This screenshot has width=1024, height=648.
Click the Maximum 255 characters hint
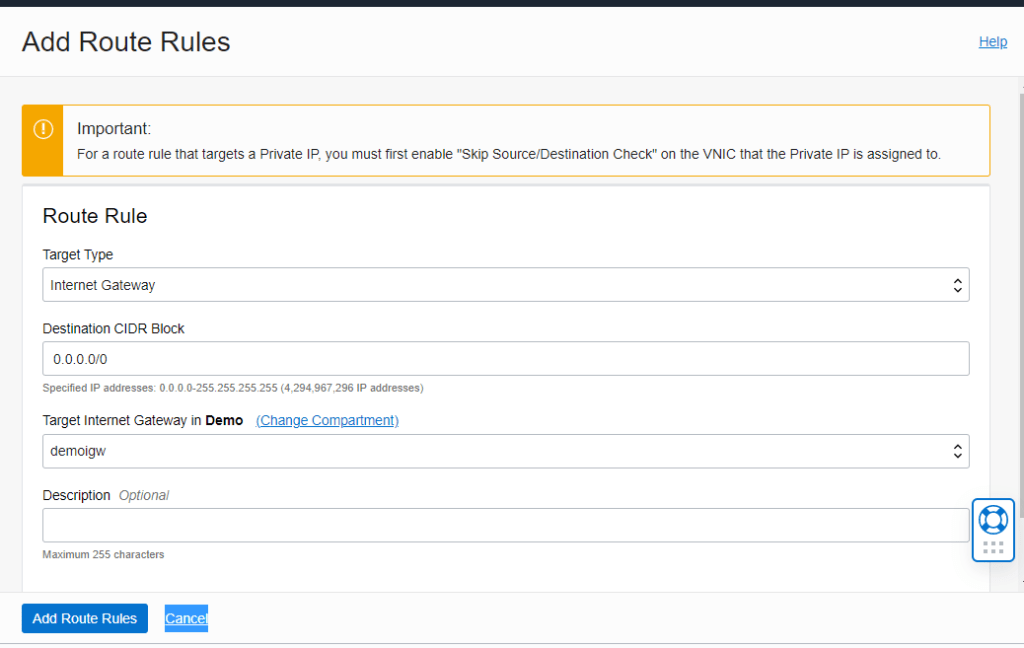[x=103, y=554]
